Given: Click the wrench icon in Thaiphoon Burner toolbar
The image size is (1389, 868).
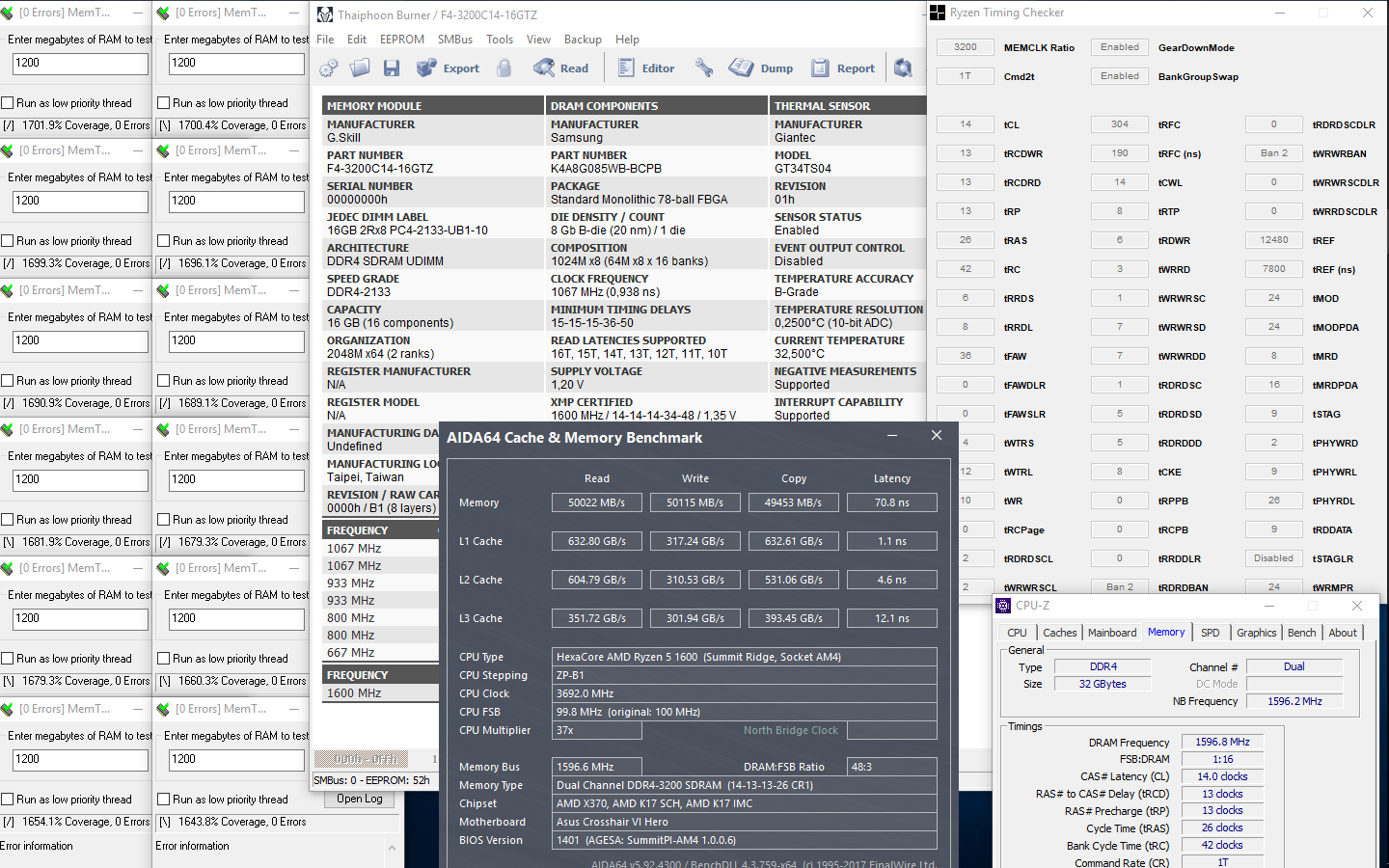Looking at the screenshot, I should coord(704,68).
